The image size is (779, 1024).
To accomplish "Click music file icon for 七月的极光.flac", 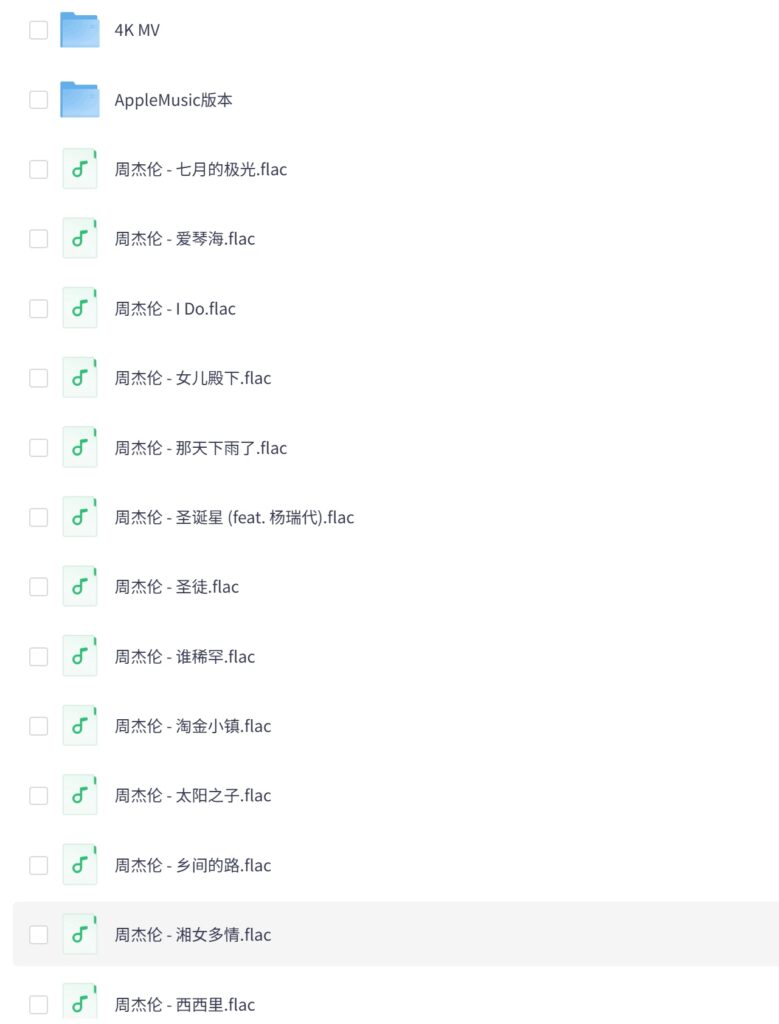I will coord(79,169).
